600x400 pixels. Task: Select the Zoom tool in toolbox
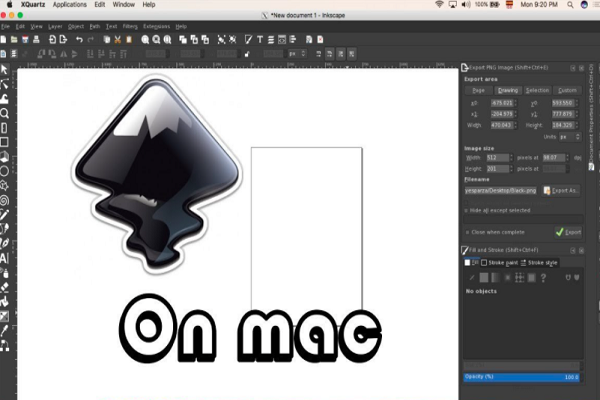(x=4, y=113)
